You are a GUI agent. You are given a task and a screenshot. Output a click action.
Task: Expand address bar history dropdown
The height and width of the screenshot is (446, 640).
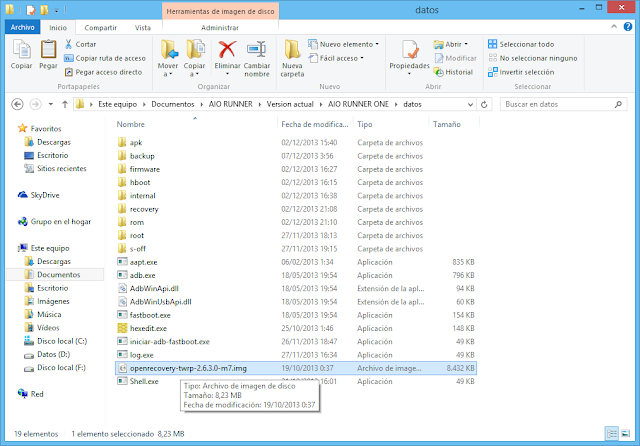coord(470,104)
